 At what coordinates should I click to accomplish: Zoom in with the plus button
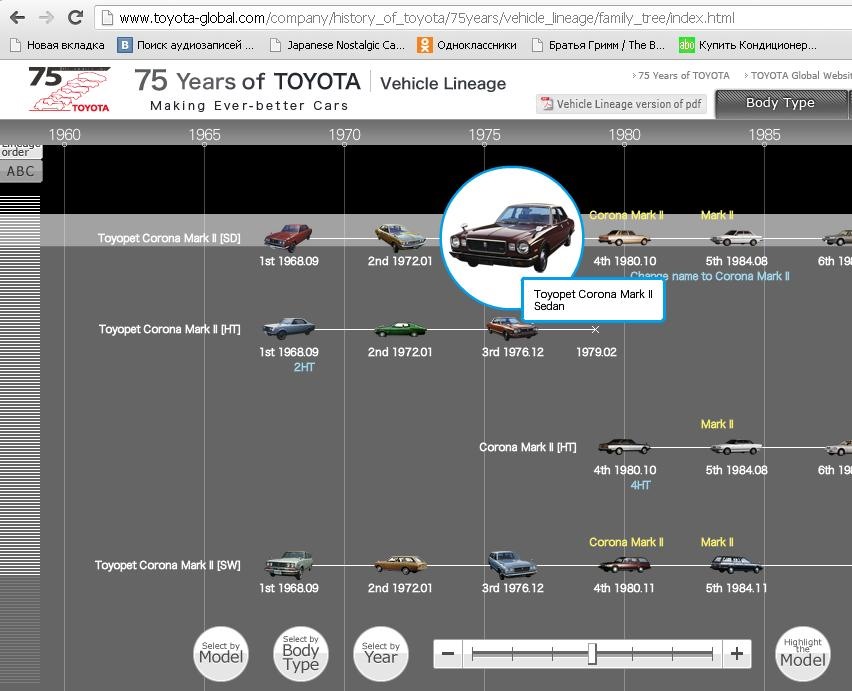click(x=737, y=654)
